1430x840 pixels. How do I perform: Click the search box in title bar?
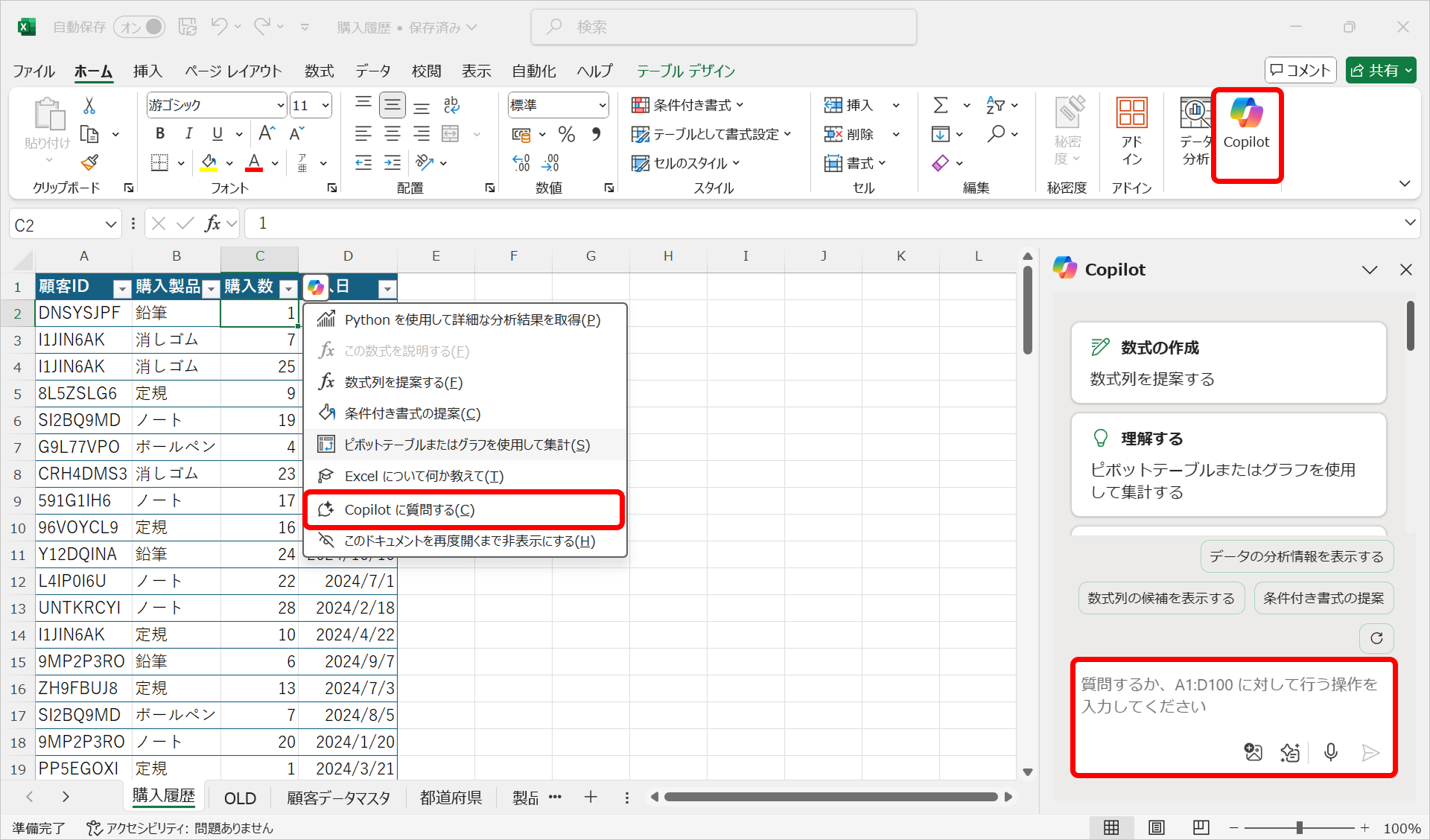723,27
